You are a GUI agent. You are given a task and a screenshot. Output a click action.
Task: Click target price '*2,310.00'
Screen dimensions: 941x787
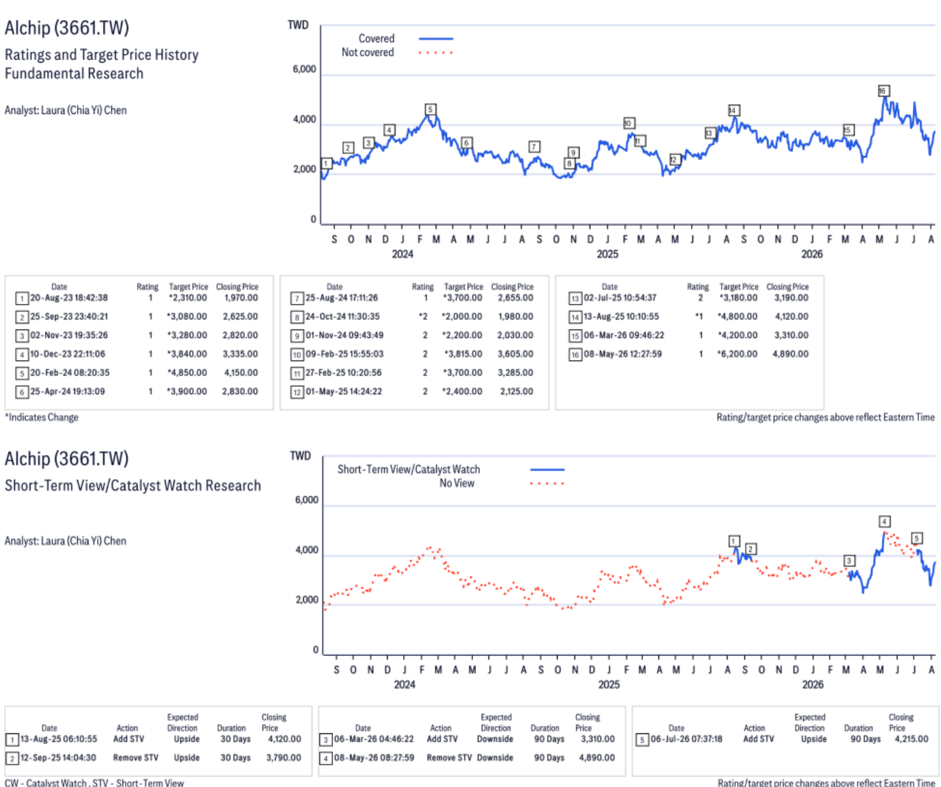188,298
